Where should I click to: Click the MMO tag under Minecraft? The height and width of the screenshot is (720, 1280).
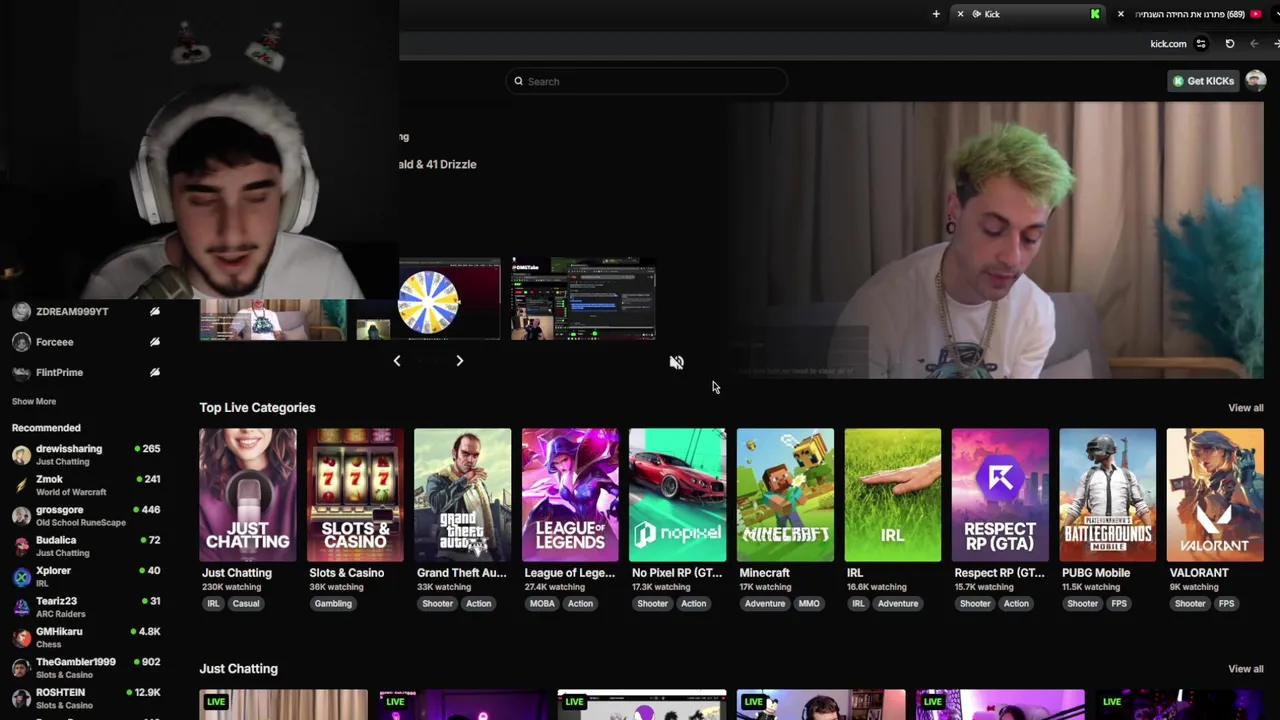pyautogui.click(x=809, y=604)
